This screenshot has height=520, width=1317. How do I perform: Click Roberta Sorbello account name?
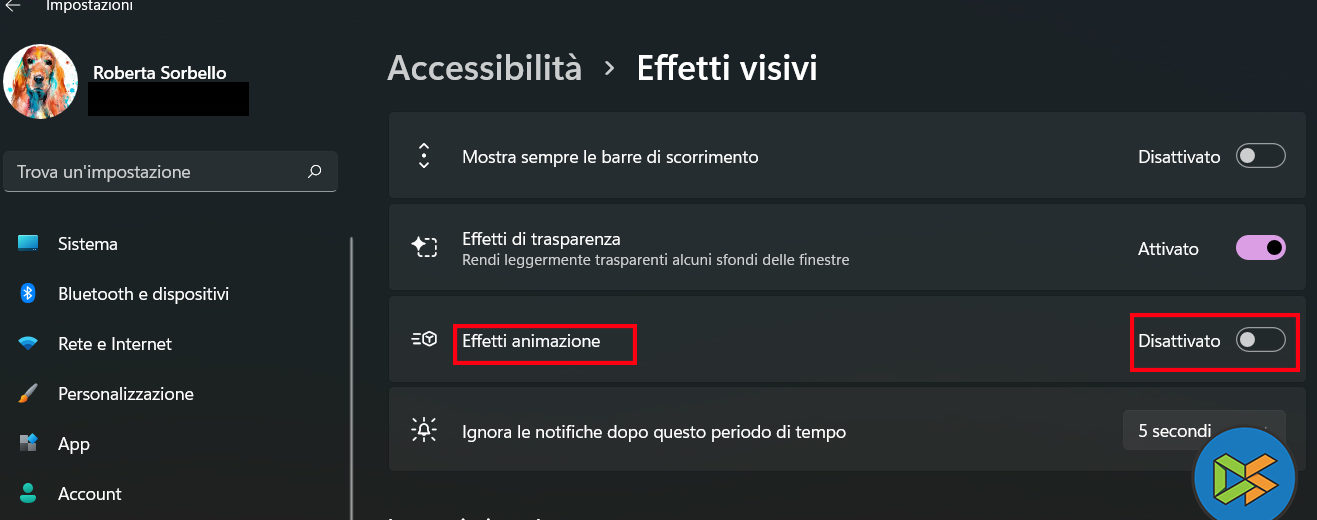point(159,73)
